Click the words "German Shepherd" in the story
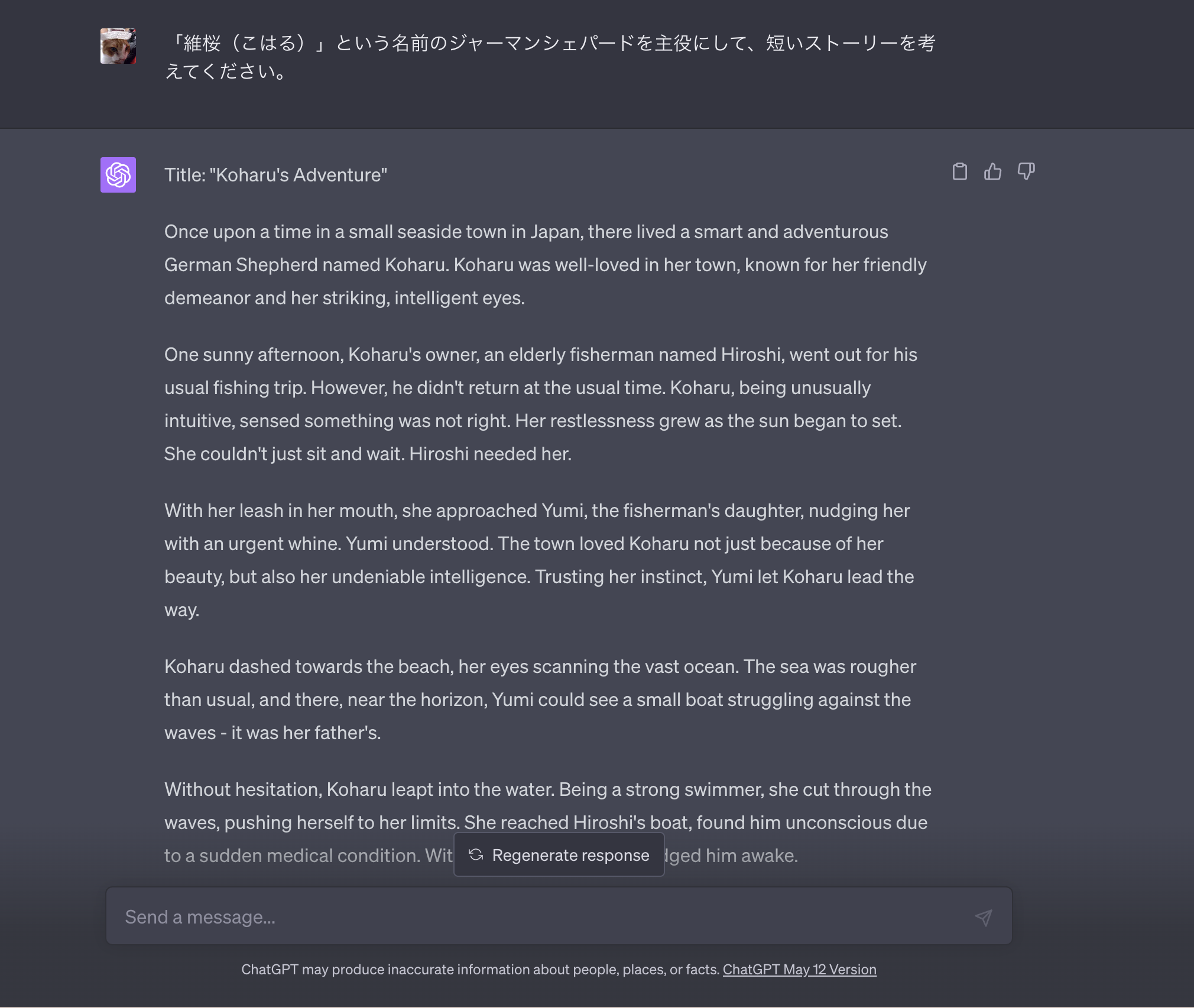This screenshot has height=1008, width=1194. point(241,265)
